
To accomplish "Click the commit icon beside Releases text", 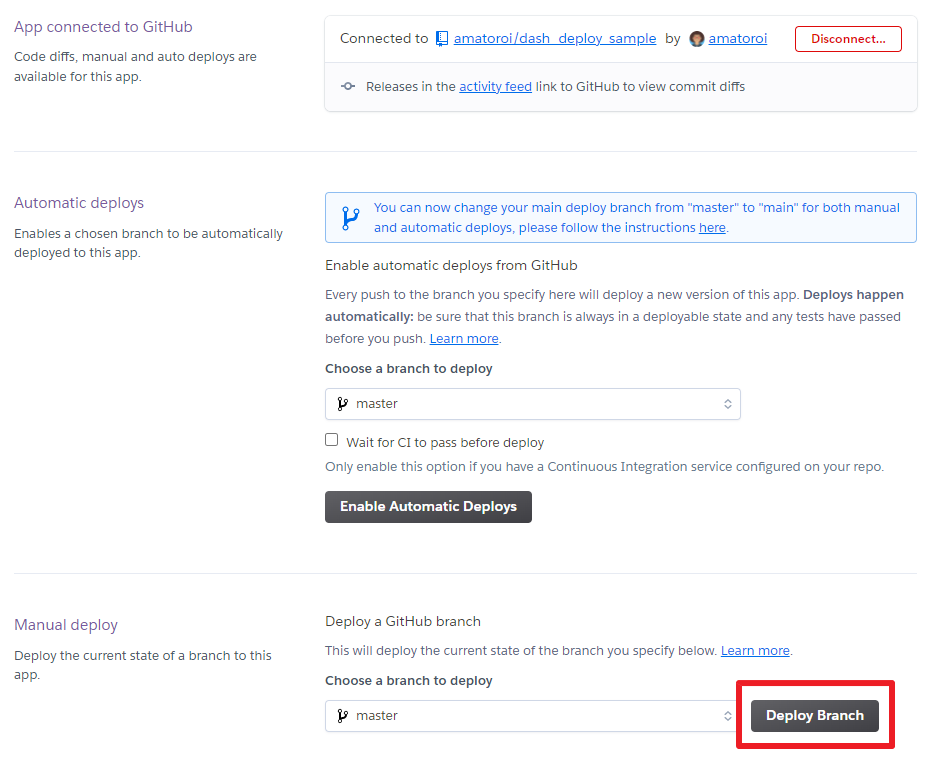I will [348, 86].
